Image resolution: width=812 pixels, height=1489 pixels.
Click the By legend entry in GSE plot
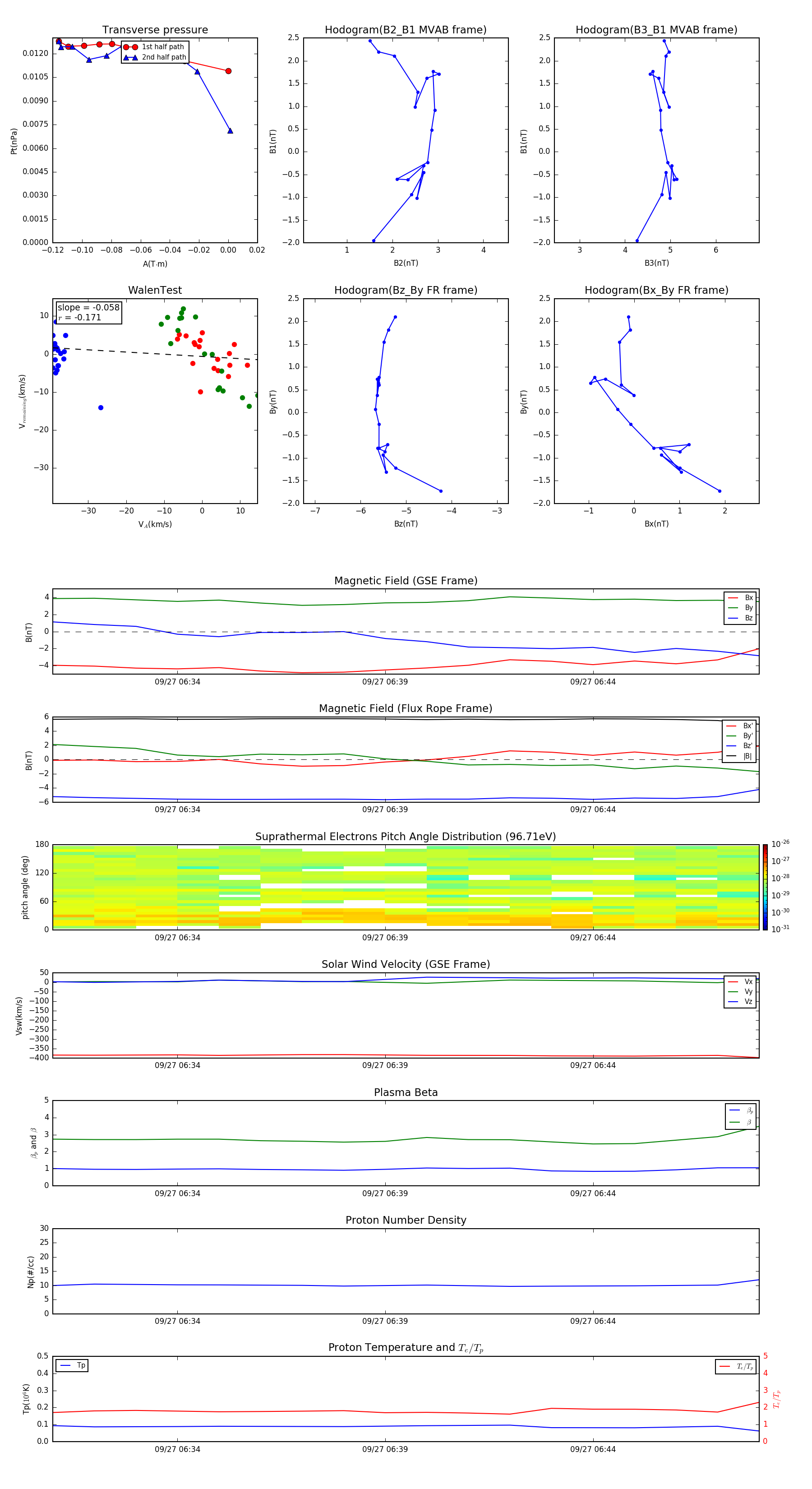coord(740,607)
